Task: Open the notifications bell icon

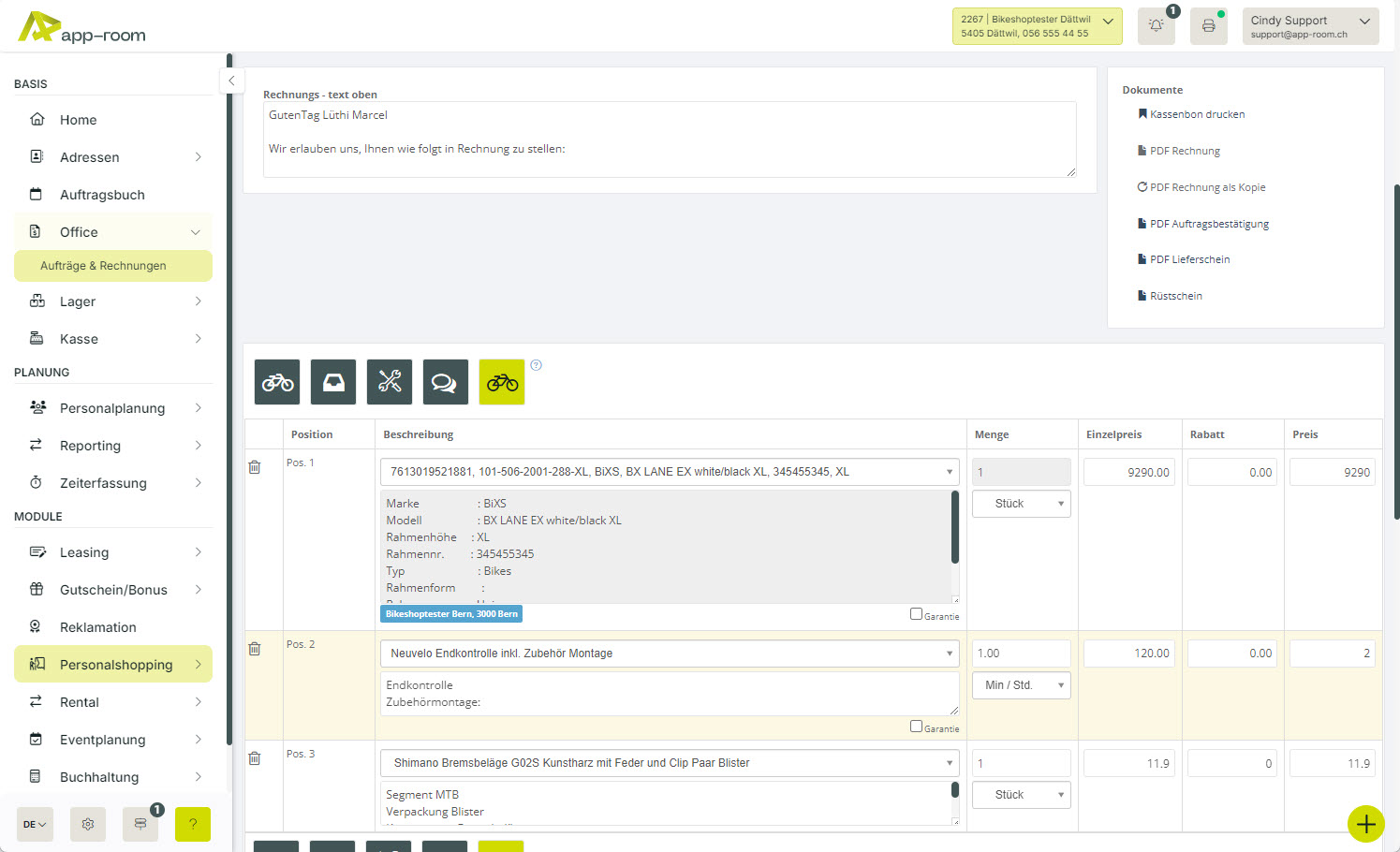Action: [1156, 26]
